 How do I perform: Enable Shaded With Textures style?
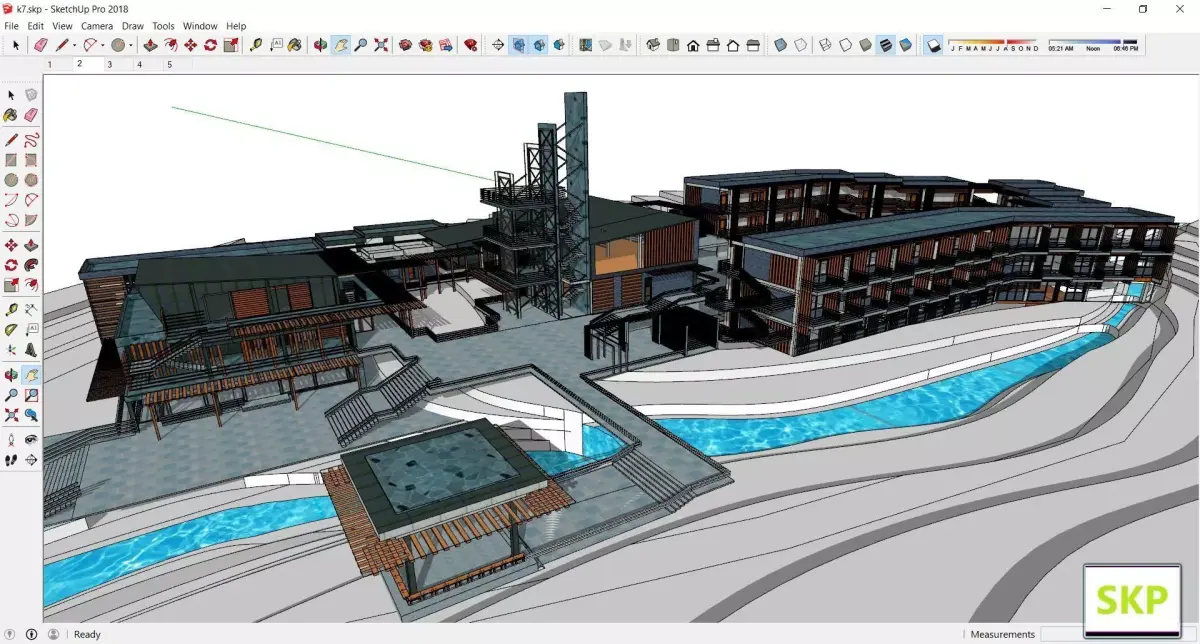click(x=885, y=45)
